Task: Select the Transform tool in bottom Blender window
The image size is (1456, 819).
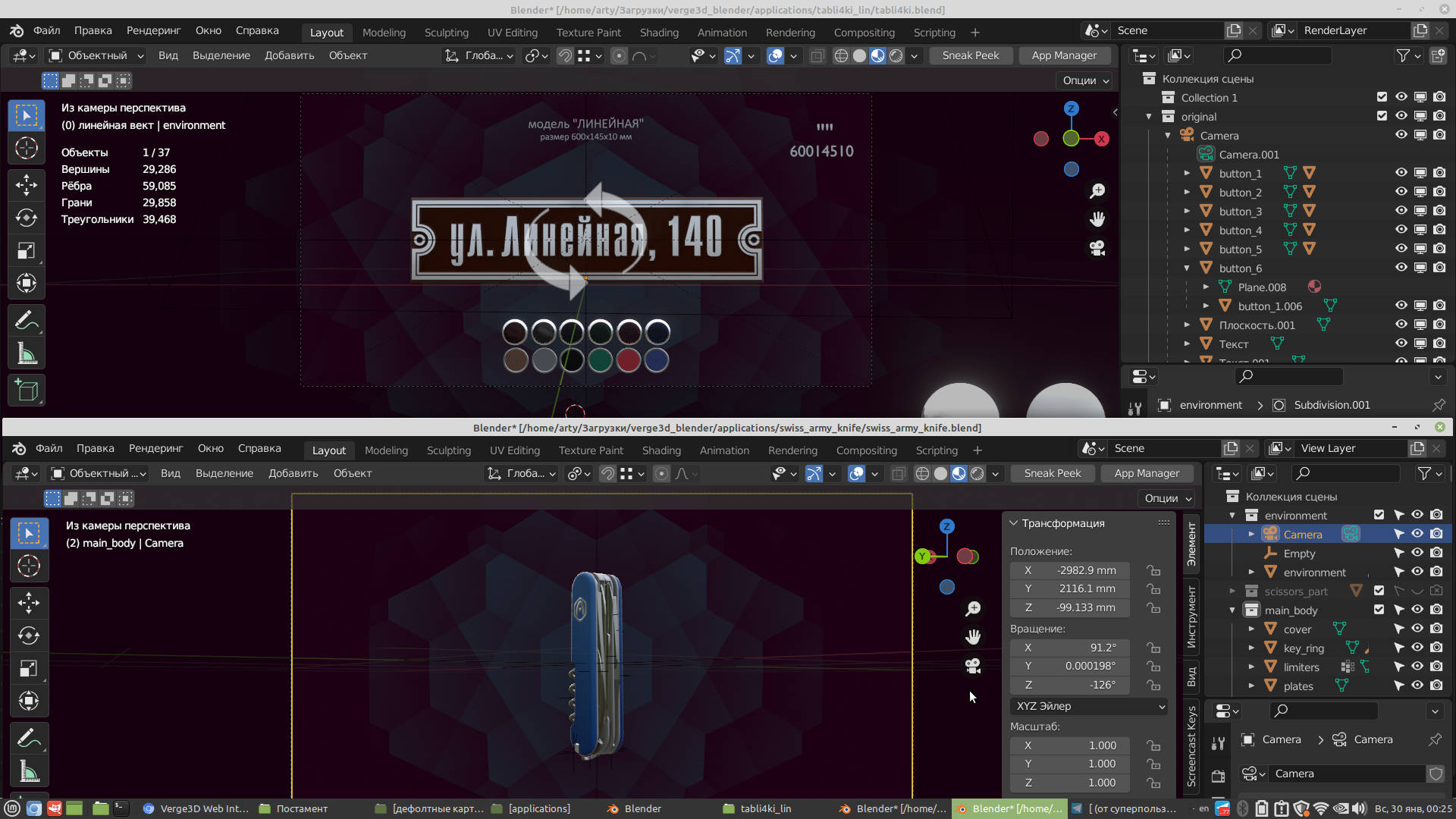Action: pyautogui.click(x=29, y=701)
